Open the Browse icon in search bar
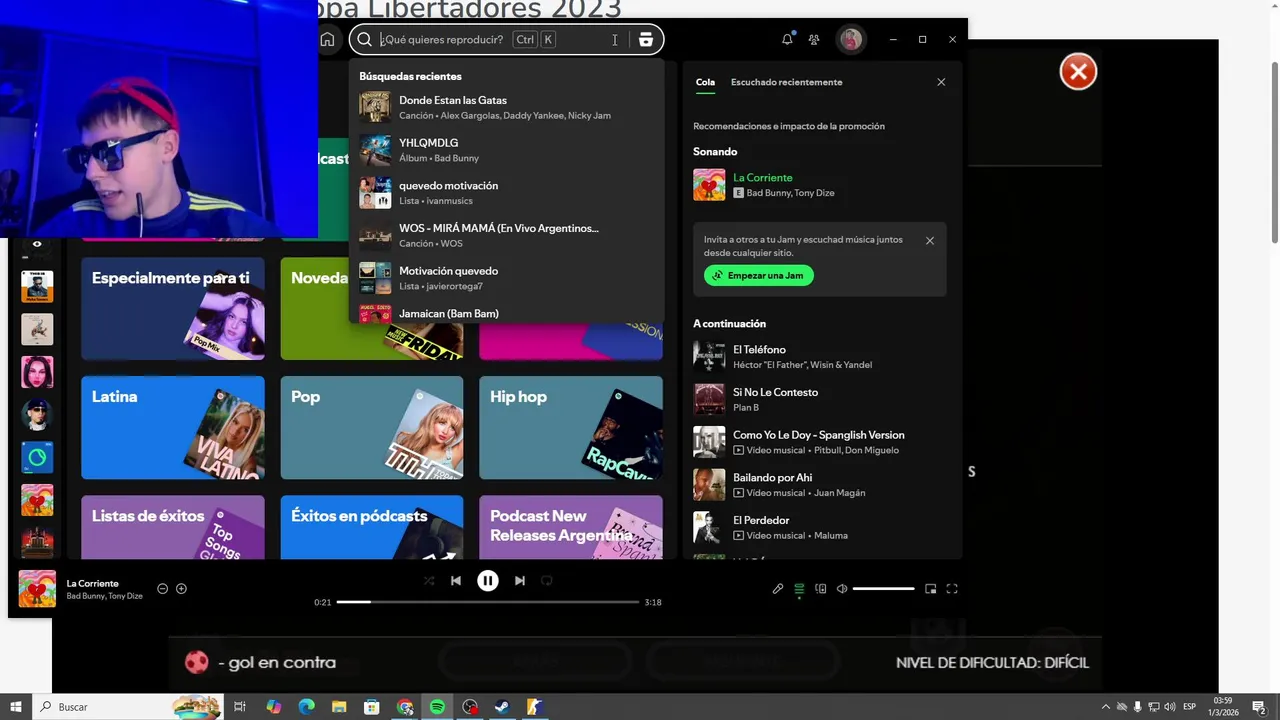1280x720 pixels. pyautogui.click(x=646, y=40)
